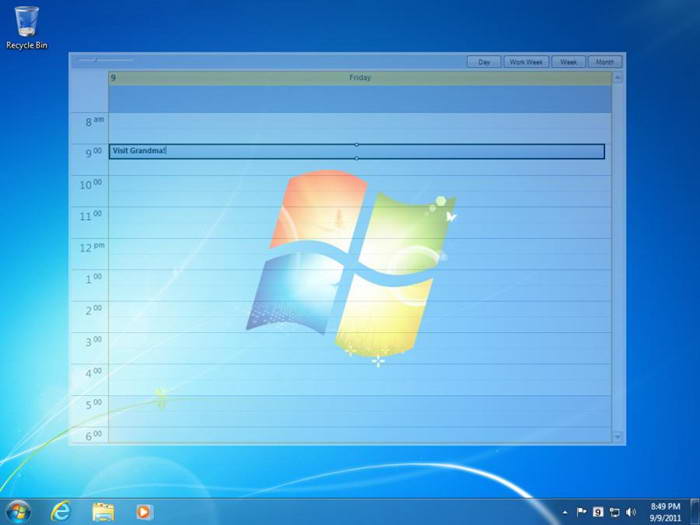Click the 6:00 time label

pos(93,436)
